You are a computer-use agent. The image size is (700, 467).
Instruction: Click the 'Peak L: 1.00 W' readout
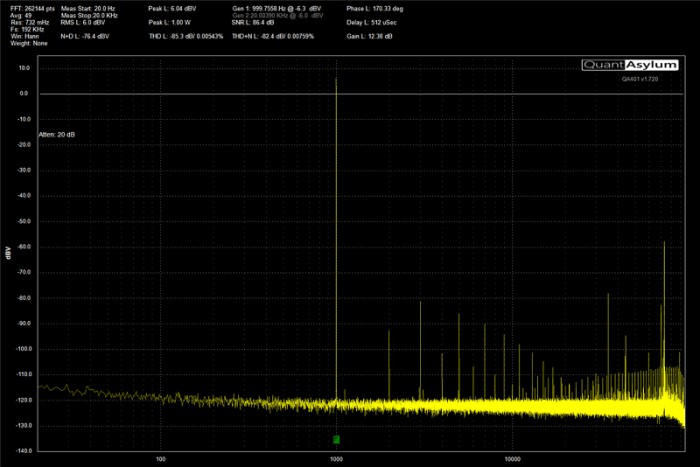pos(170,22)
